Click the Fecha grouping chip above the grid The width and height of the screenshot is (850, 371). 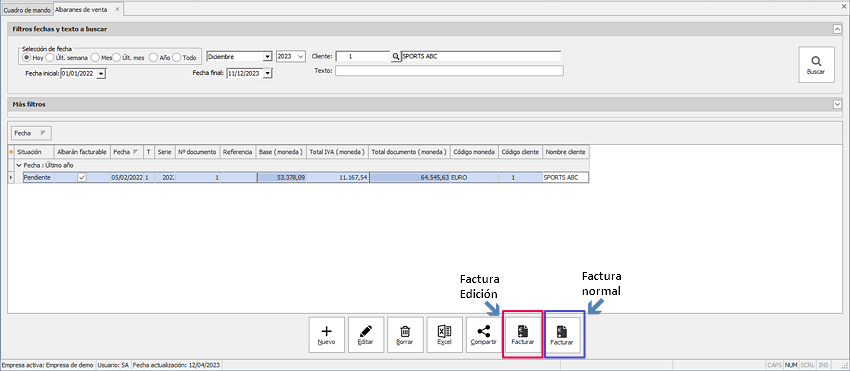[x=31, y=133]
